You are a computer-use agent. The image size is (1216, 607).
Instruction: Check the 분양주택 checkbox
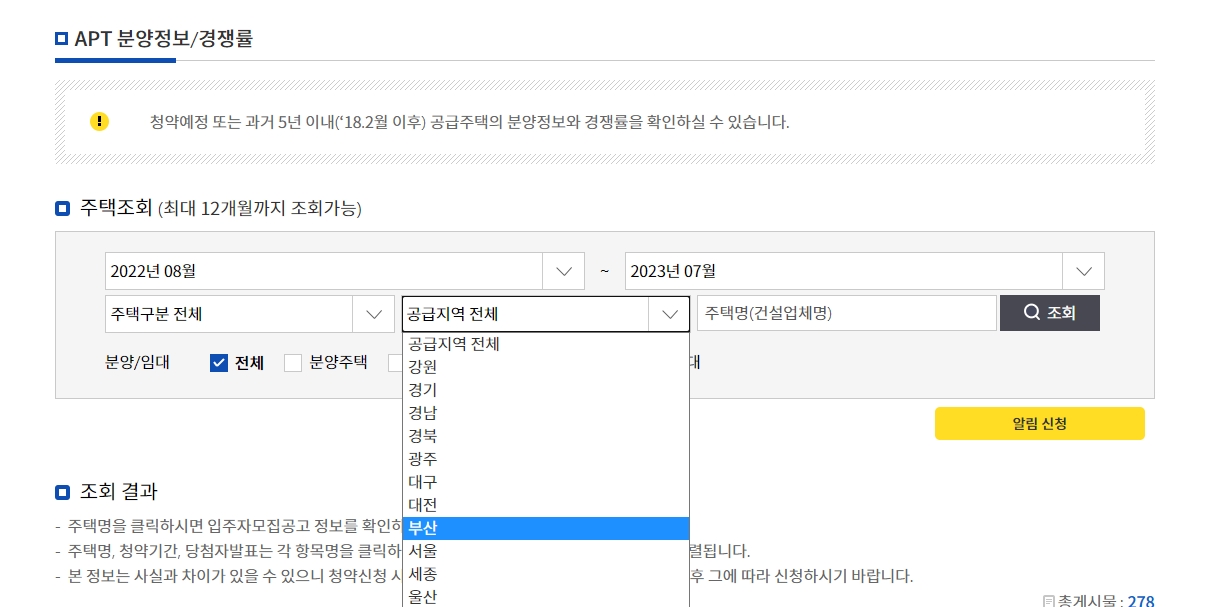pyautogui.click(x=293, y=362)
